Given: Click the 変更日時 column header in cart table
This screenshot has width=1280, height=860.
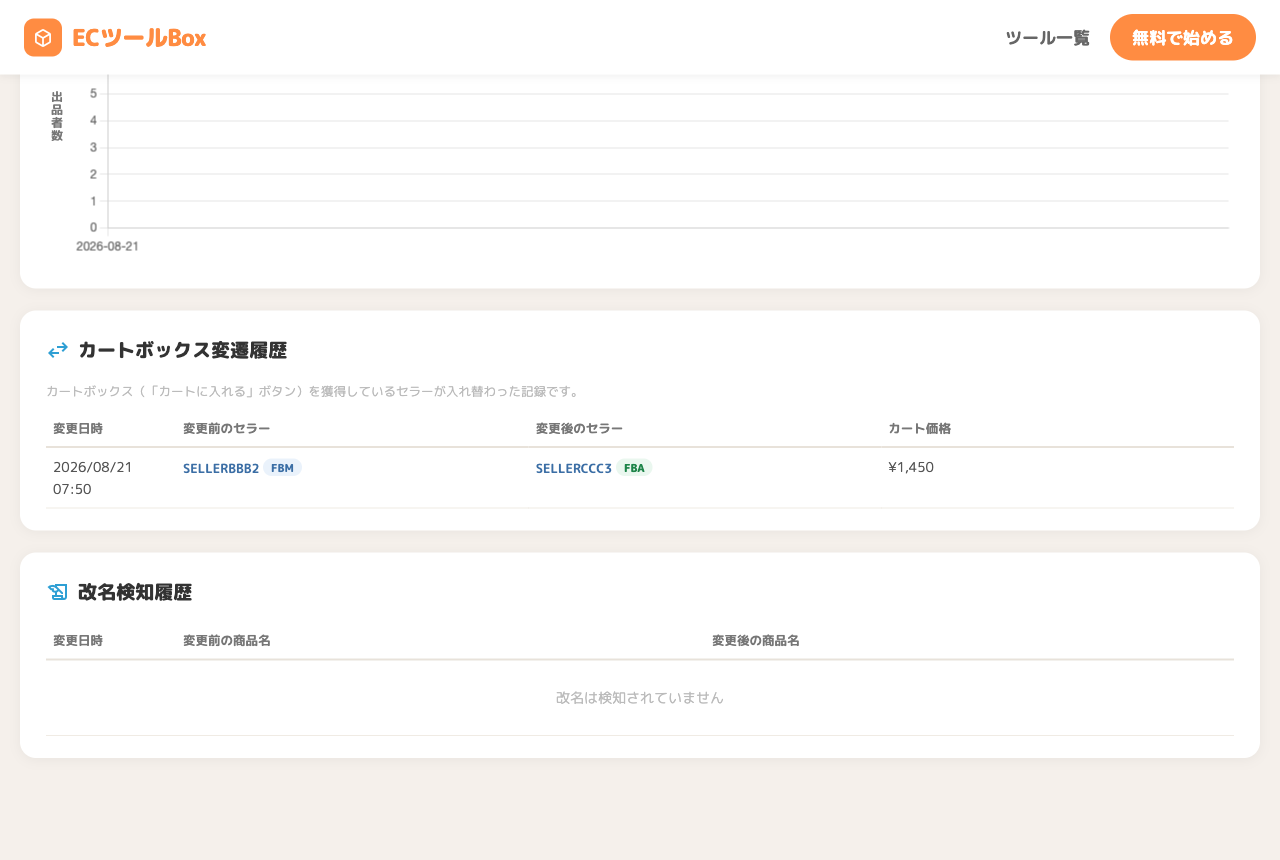Looking at the screenshot, I should [78, 428].
